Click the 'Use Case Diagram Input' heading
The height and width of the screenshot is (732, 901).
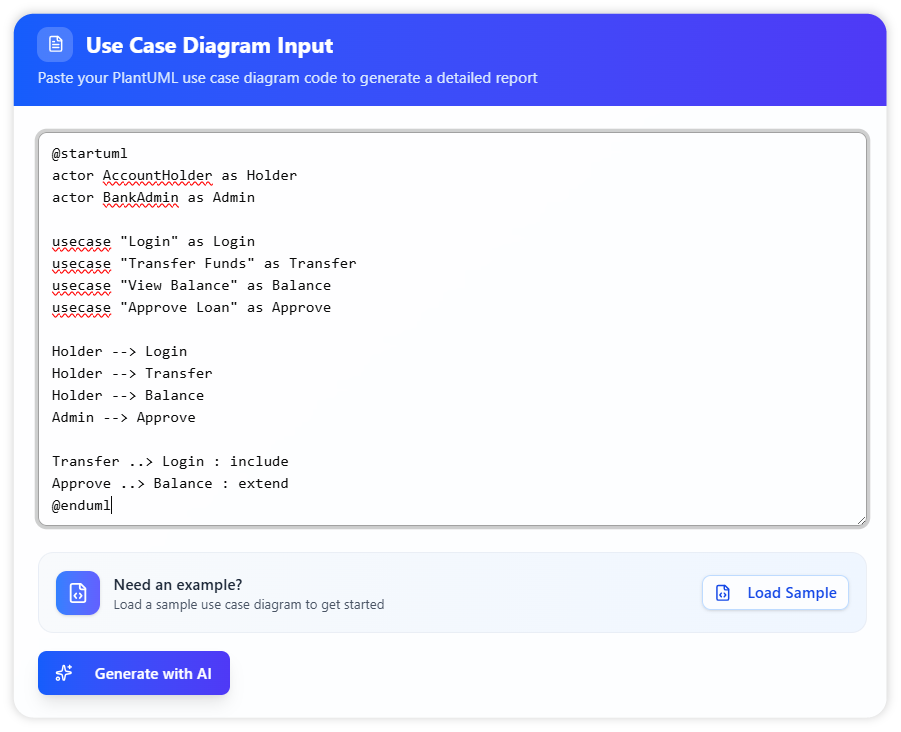click(x=209, y=45)
